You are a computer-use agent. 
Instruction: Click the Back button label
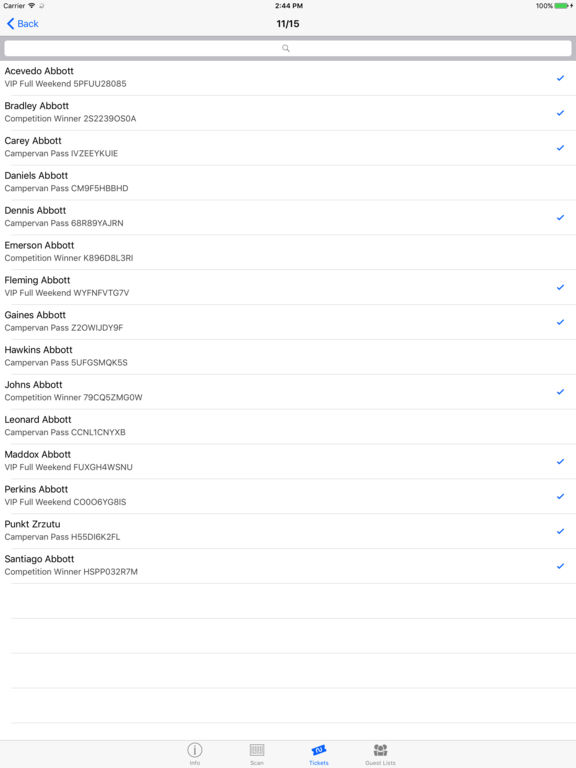click(x=28, y=24)
